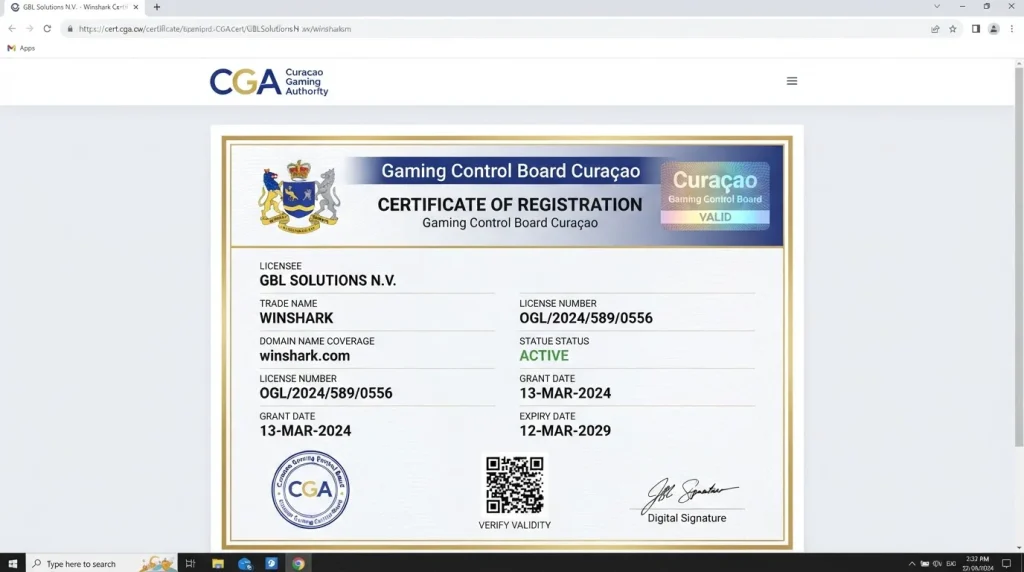
Task: Expand the tab search dropdown
Action: [x=936, y=7]
